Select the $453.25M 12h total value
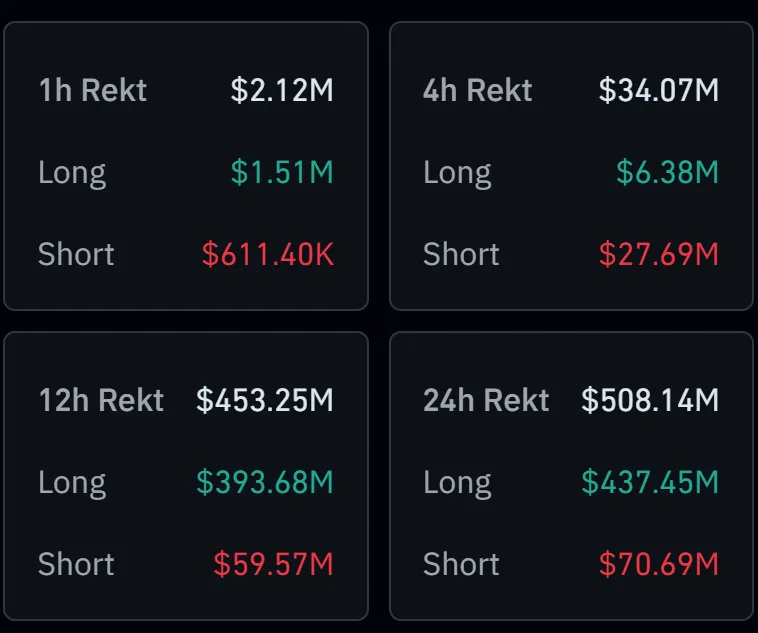 [x=265, y=401]
